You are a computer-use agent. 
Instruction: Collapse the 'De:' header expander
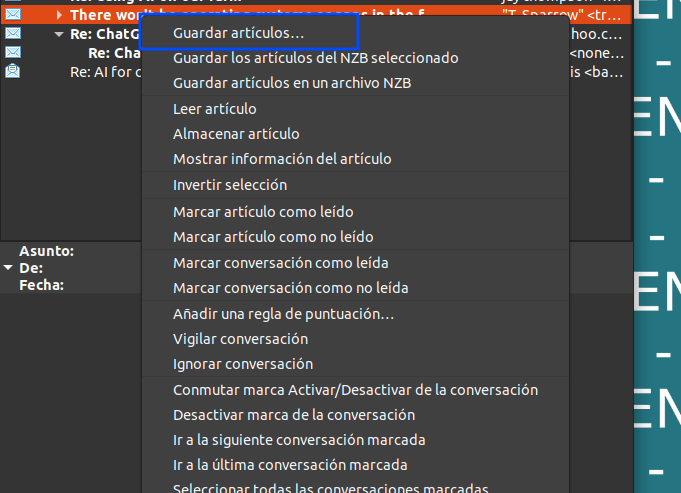8,268
